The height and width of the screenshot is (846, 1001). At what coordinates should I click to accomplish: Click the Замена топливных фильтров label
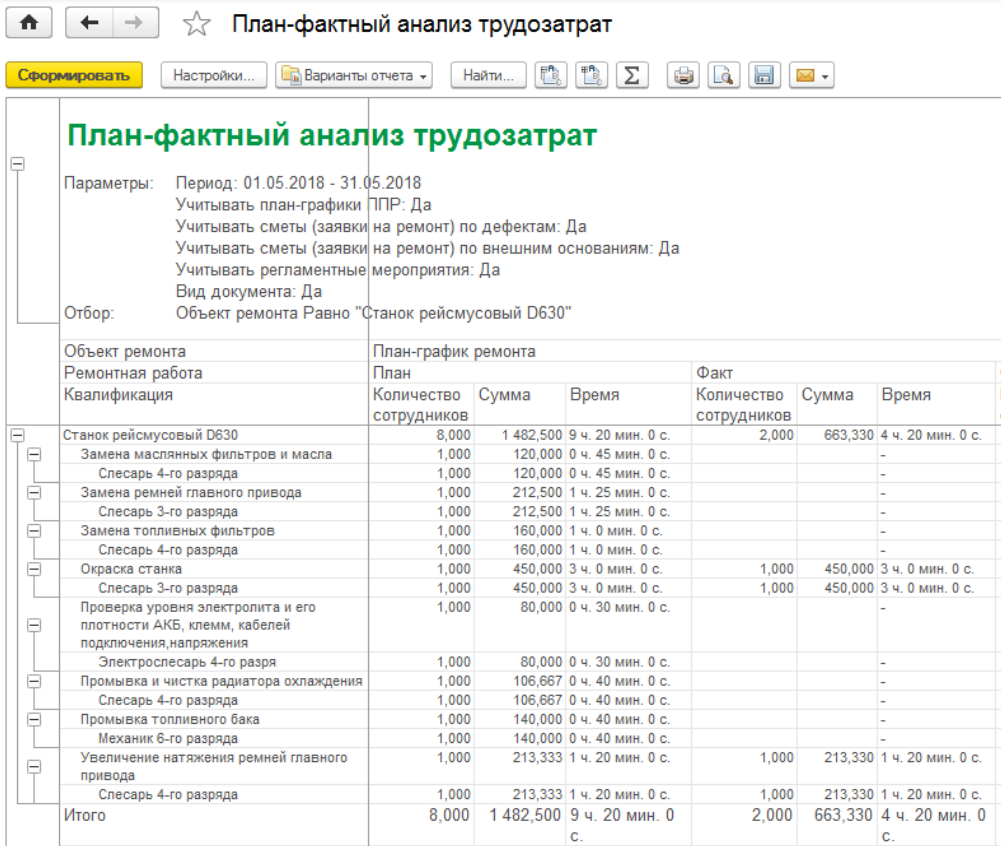click(177, 531)
